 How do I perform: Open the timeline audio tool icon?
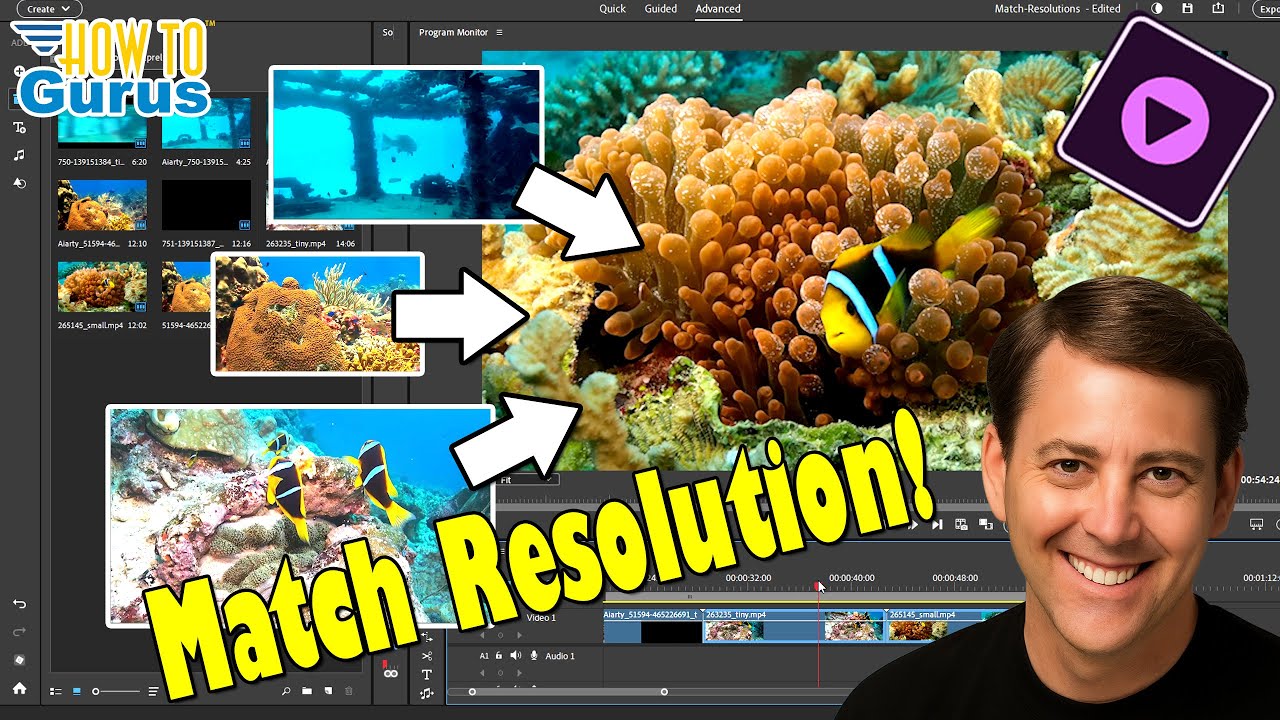click(427, 693)
